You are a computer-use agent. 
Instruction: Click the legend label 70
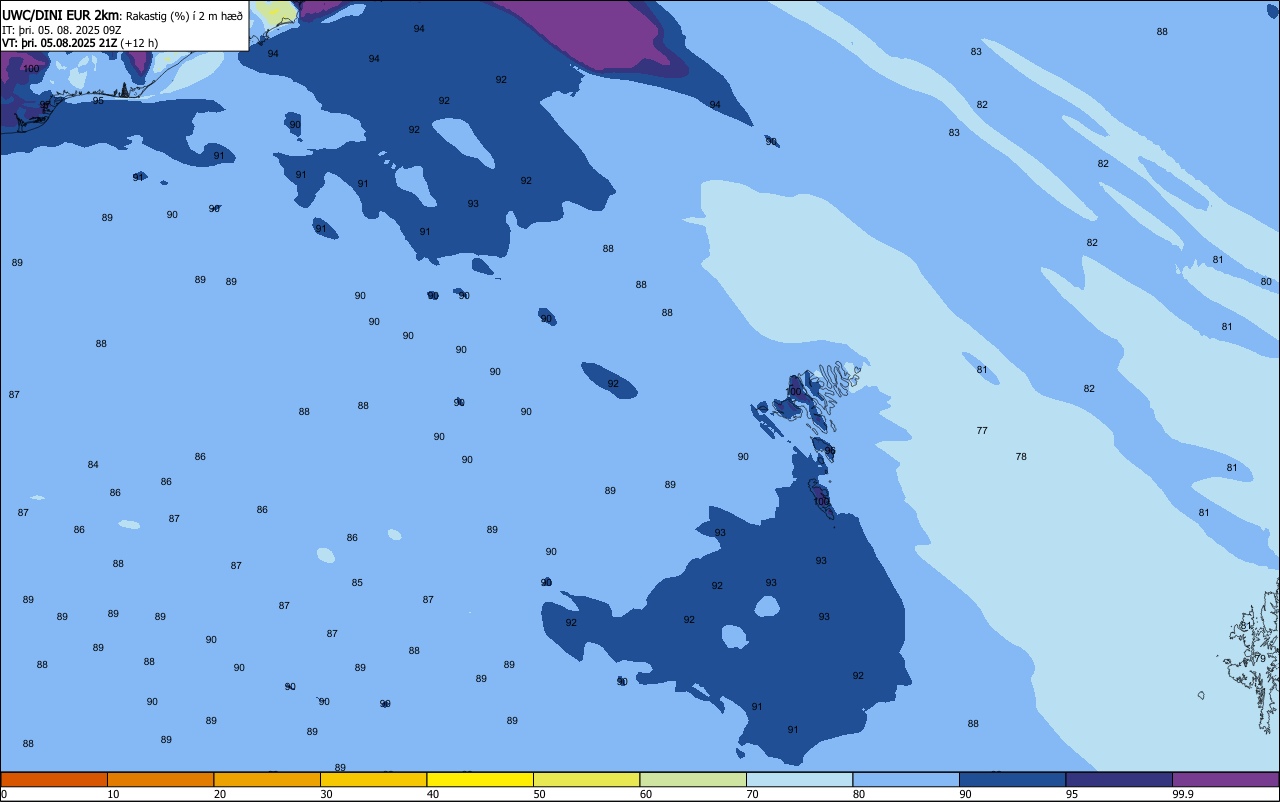(752, 794)
